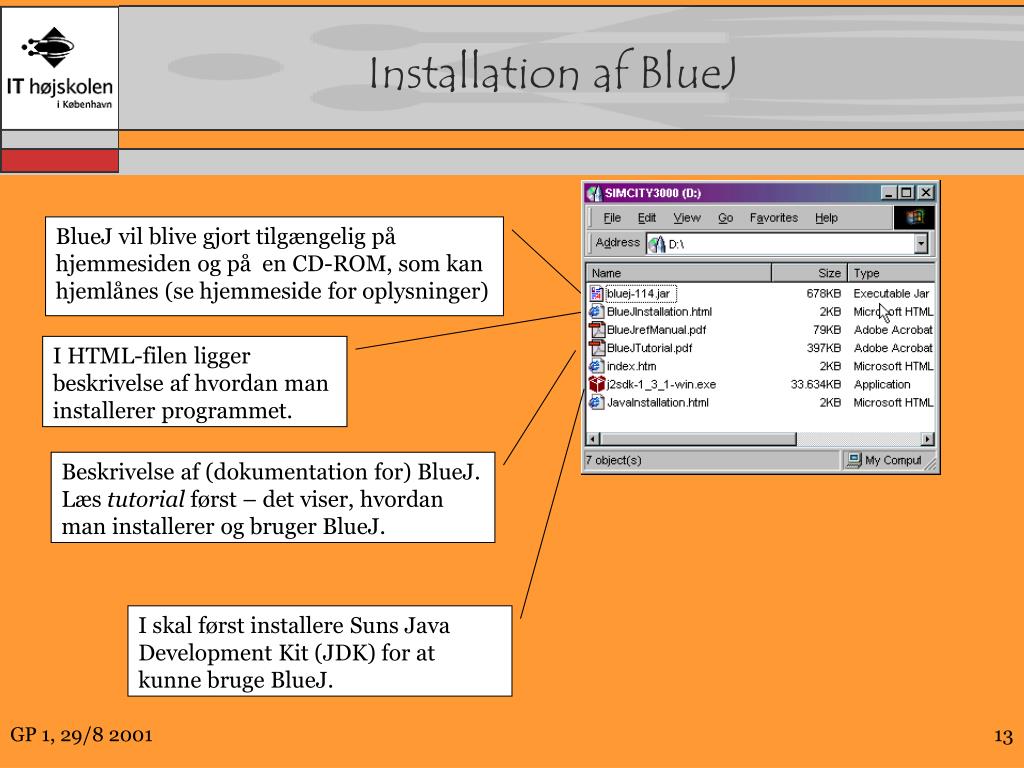Select the file name j2sdk-1_3_1-win.exe
Image resolution: width=1024 pixels, height=768 pixels.
pos(662,385)
